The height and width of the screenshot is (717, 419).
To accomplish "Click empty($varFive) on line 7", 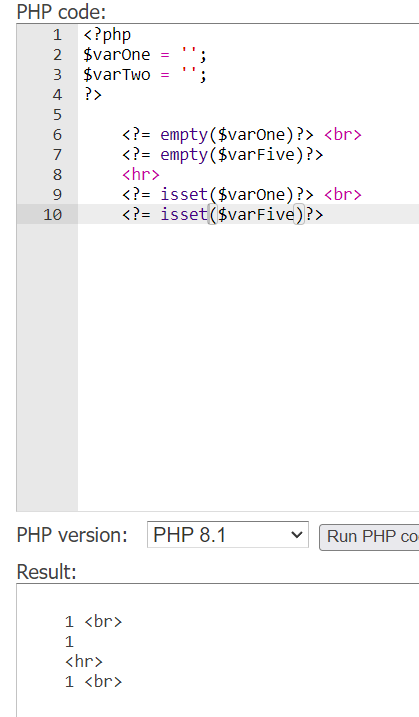I will [x=231, y=155].
